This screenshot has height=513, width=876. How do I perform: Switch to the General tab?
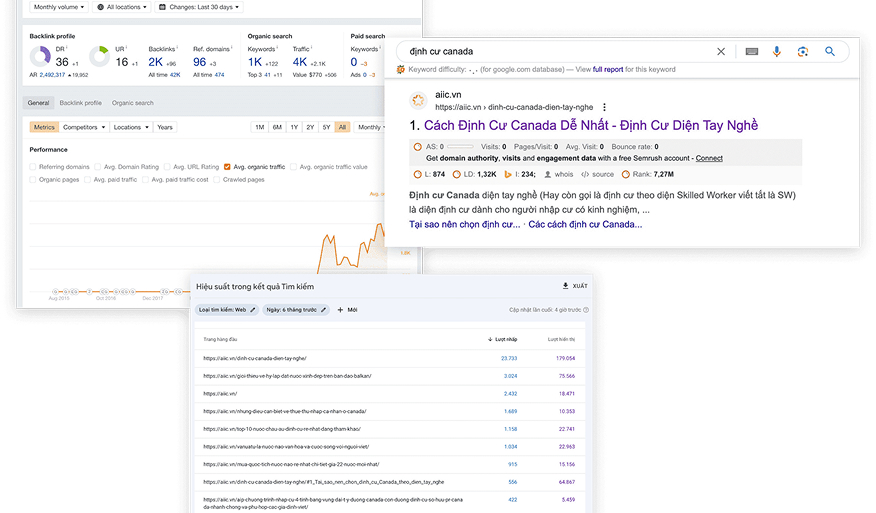(39, 103)
